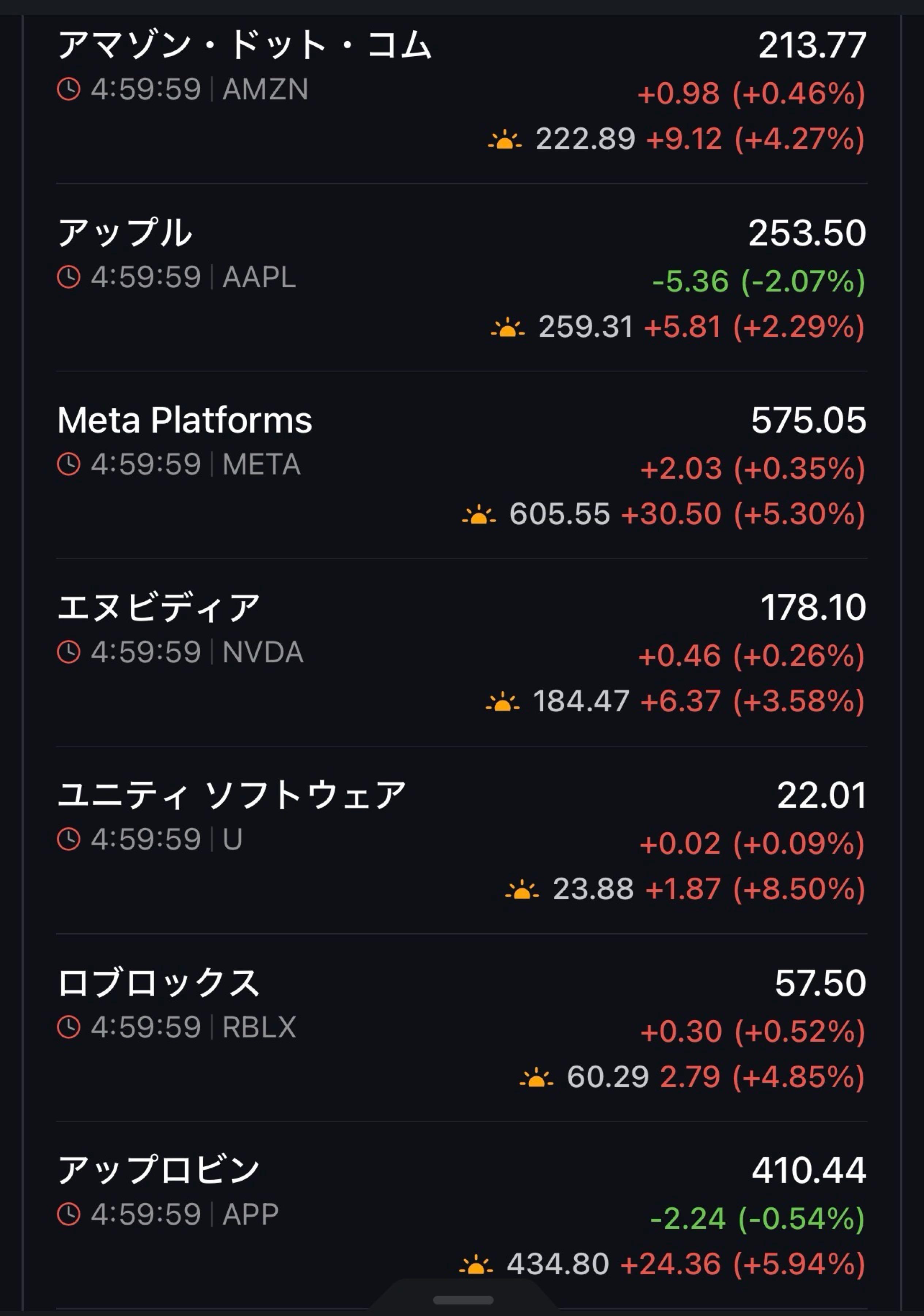Tap the clock icon beside AAPL

69,277
